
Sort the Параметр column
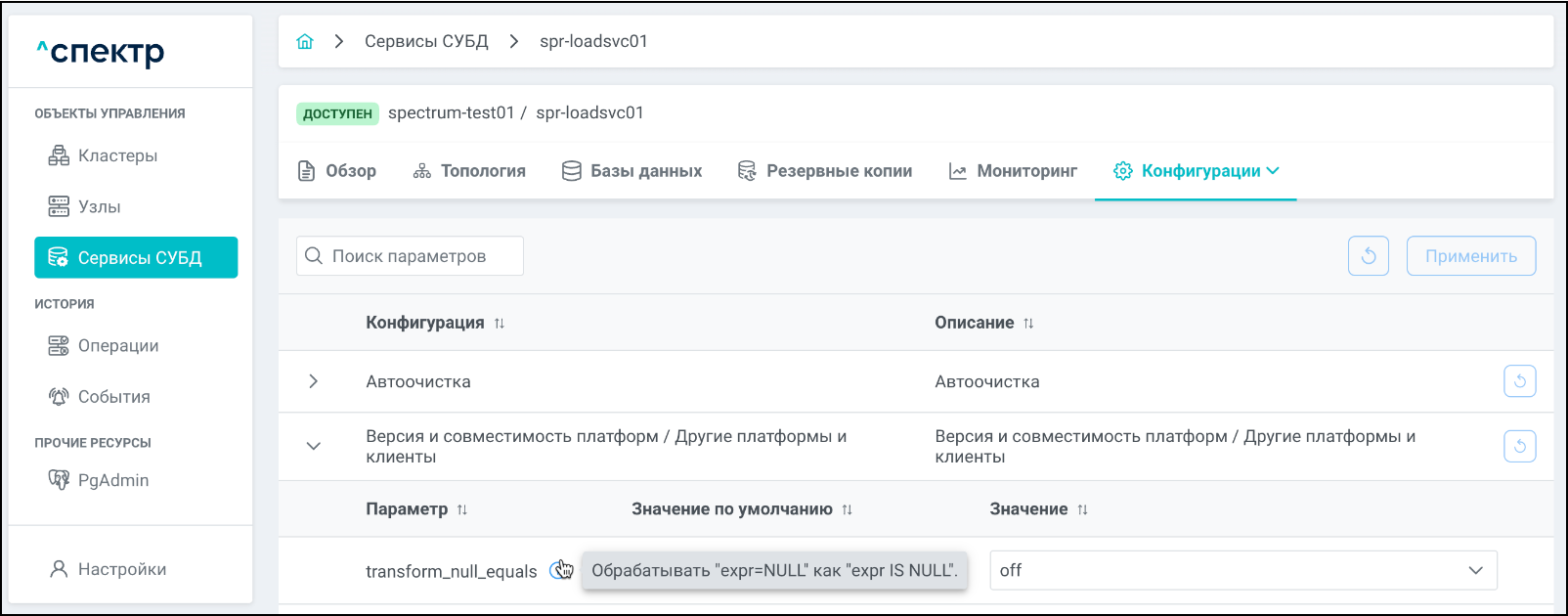click(x=462, y=509)
